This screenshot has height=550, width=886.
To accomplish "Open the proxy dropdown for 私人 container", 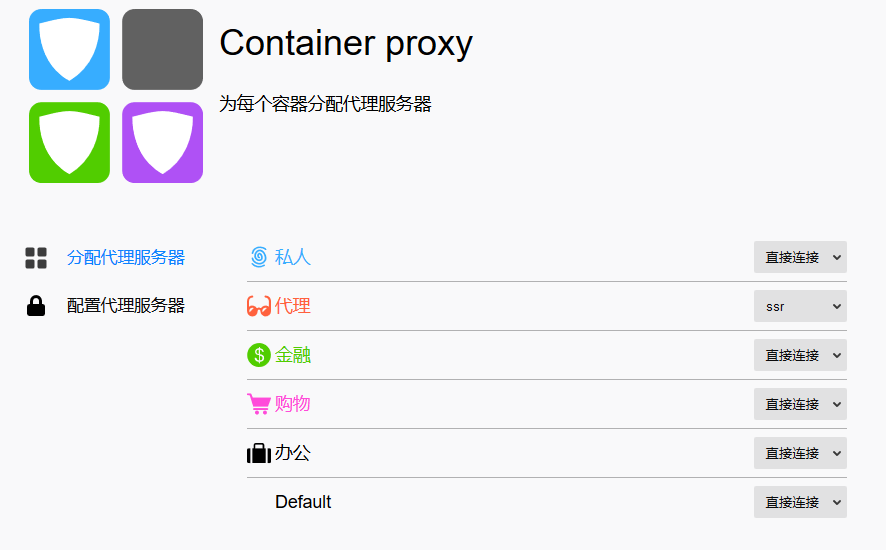I will pyautogui.click(x=800, y=257).
